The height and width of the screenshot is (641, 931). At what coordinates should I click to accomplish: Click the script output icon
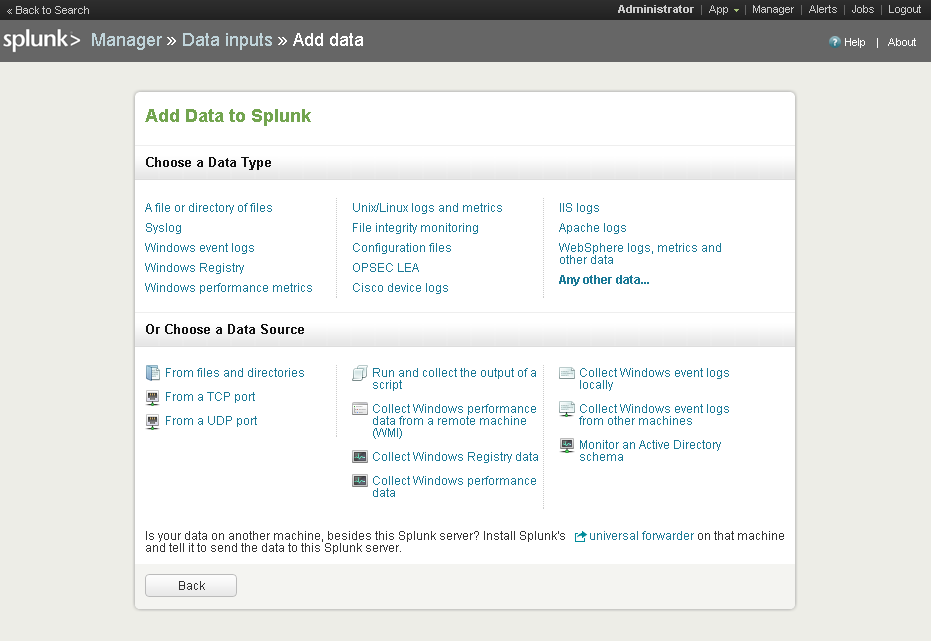point(360,373)
